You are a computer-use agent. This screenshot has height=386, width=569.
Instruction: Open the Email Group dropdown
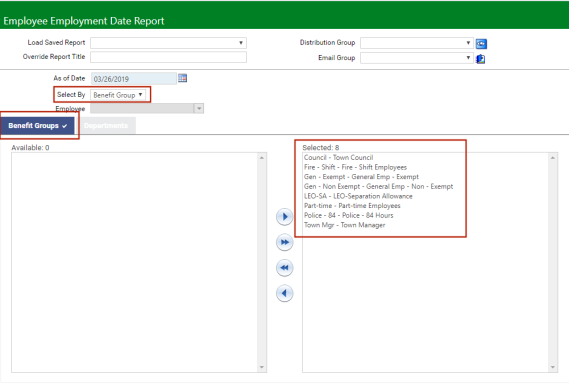click(x=417, y=58)
